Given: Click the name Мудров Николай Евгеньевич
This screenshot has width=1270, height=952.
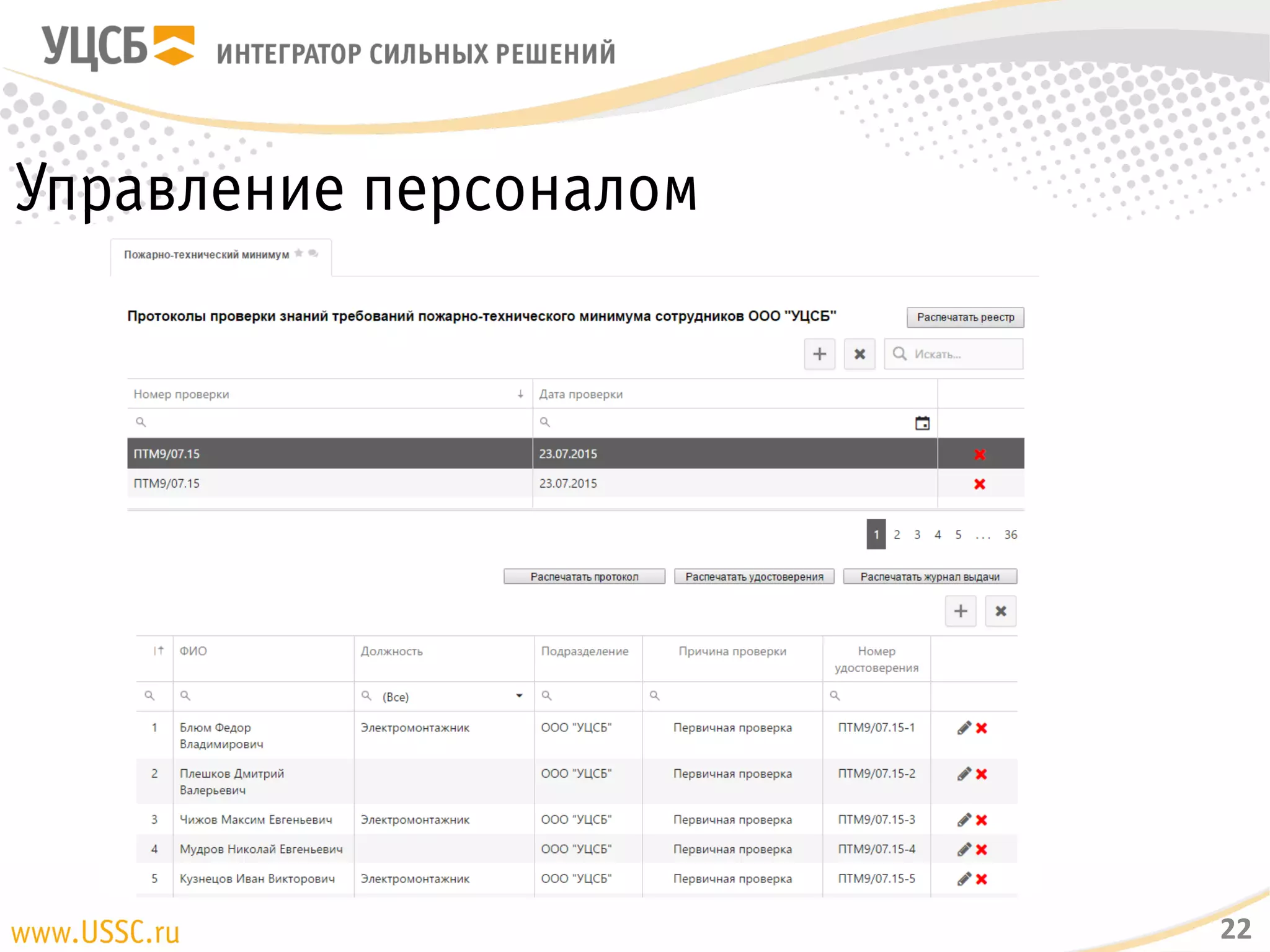Looking at the screenshot, I should 261,849.
